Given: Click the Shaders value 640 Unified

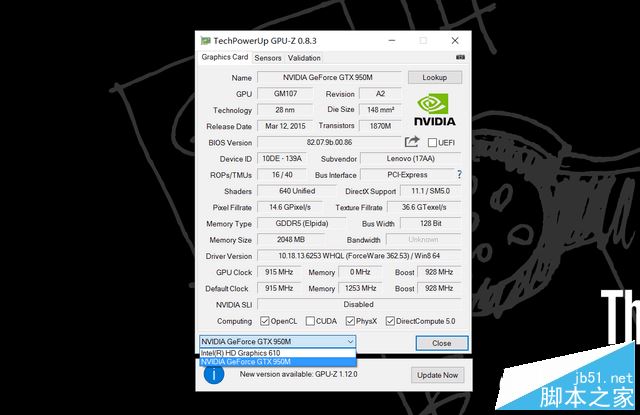Looking at the screenshot, I should (x=297, y=191).
